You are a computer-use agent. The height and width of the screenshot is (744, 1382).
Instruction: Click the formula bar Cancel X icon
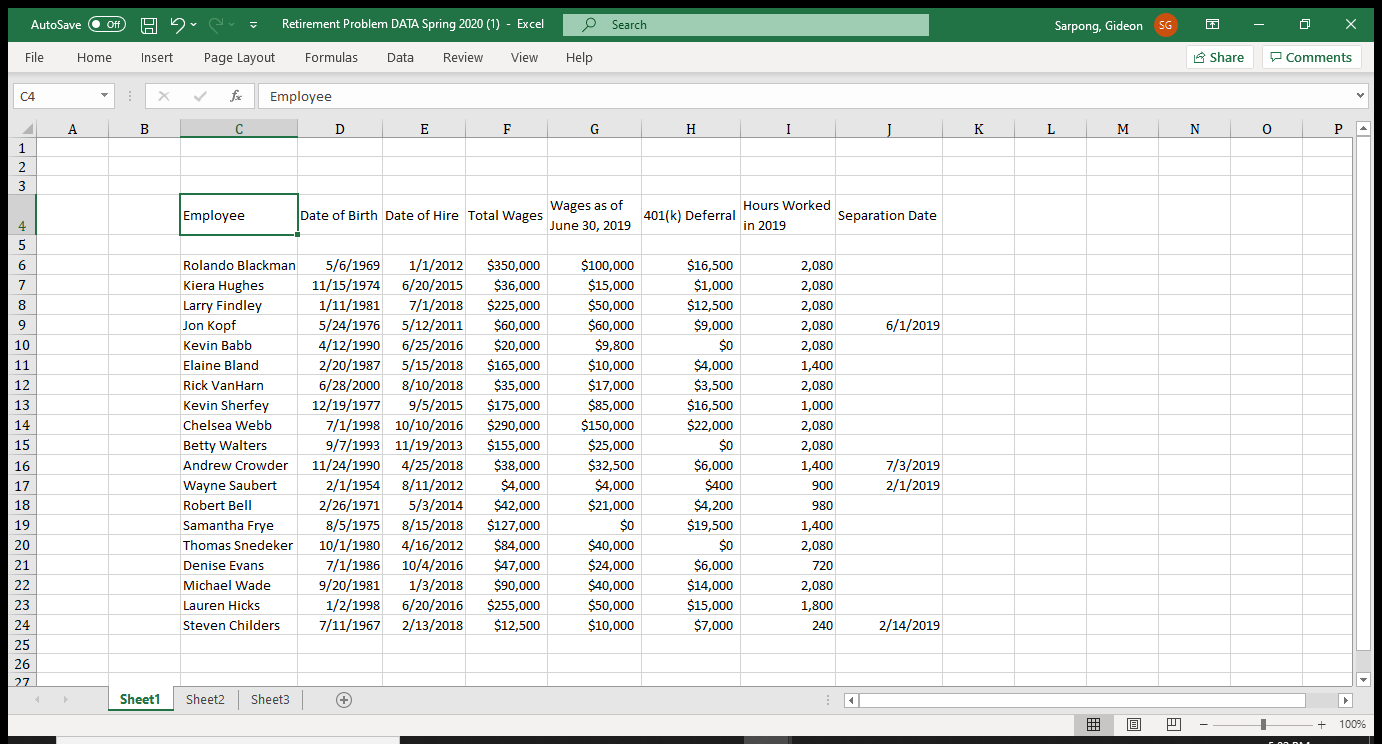[x=164, y=96]
